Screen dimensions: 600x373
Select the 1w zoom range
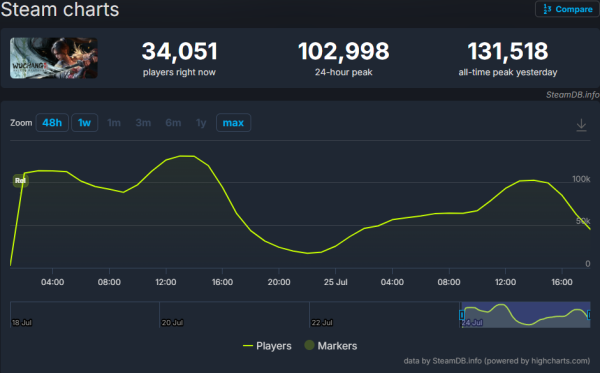85,123
